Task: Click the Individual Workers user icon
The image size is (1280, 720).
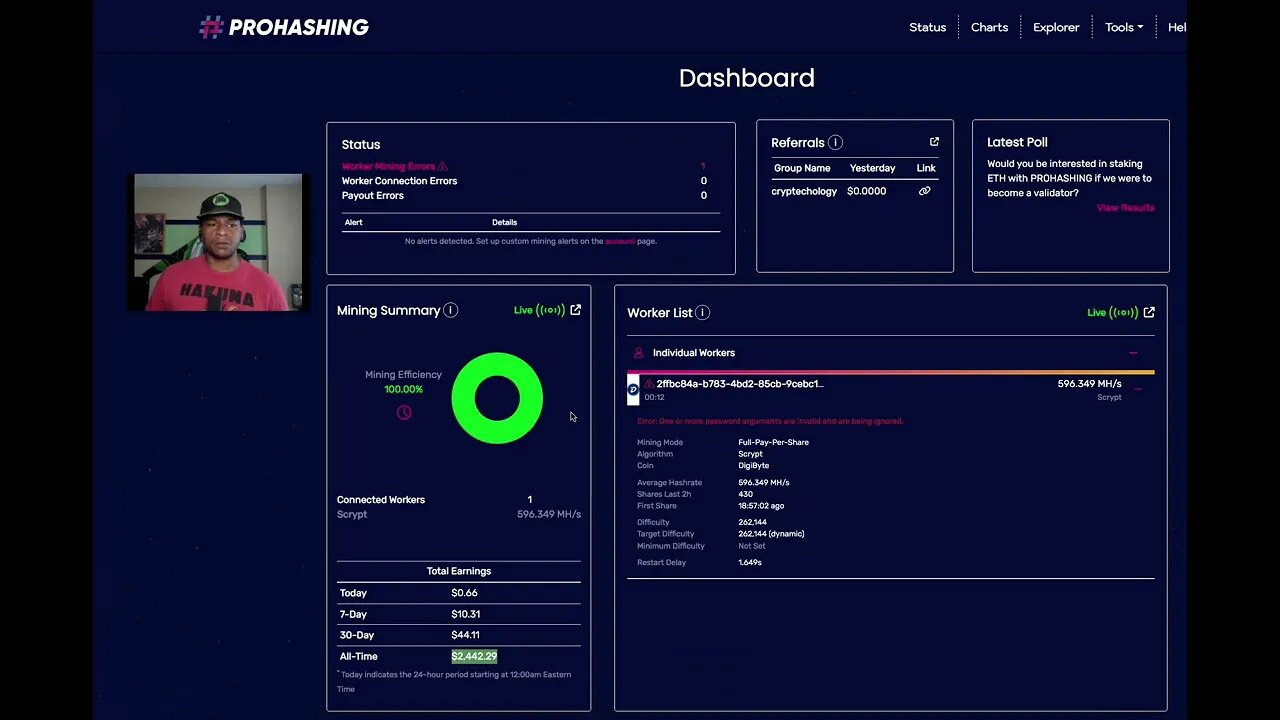Action: tap(638, 353)
